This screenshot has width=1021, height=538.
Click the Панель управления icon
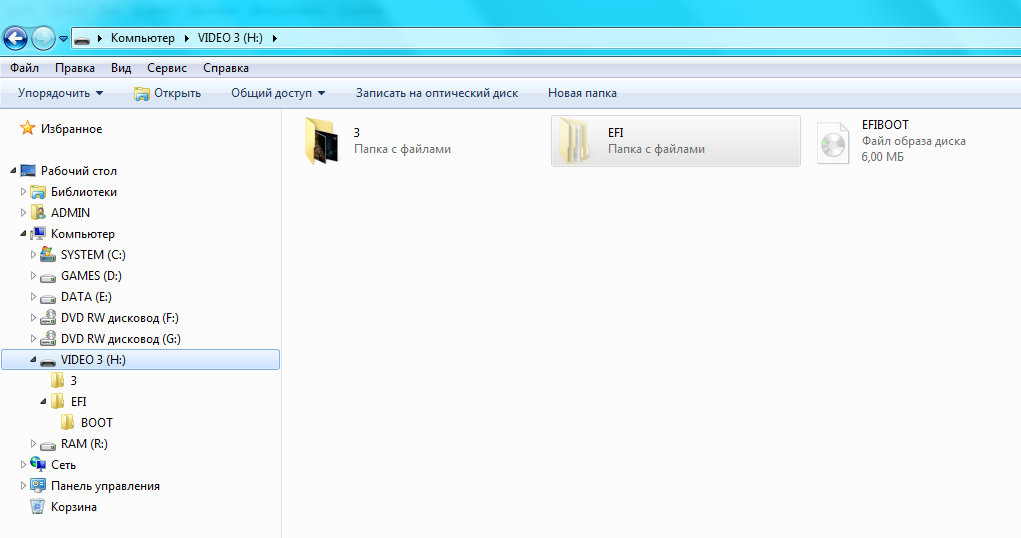tap(38, 485)
